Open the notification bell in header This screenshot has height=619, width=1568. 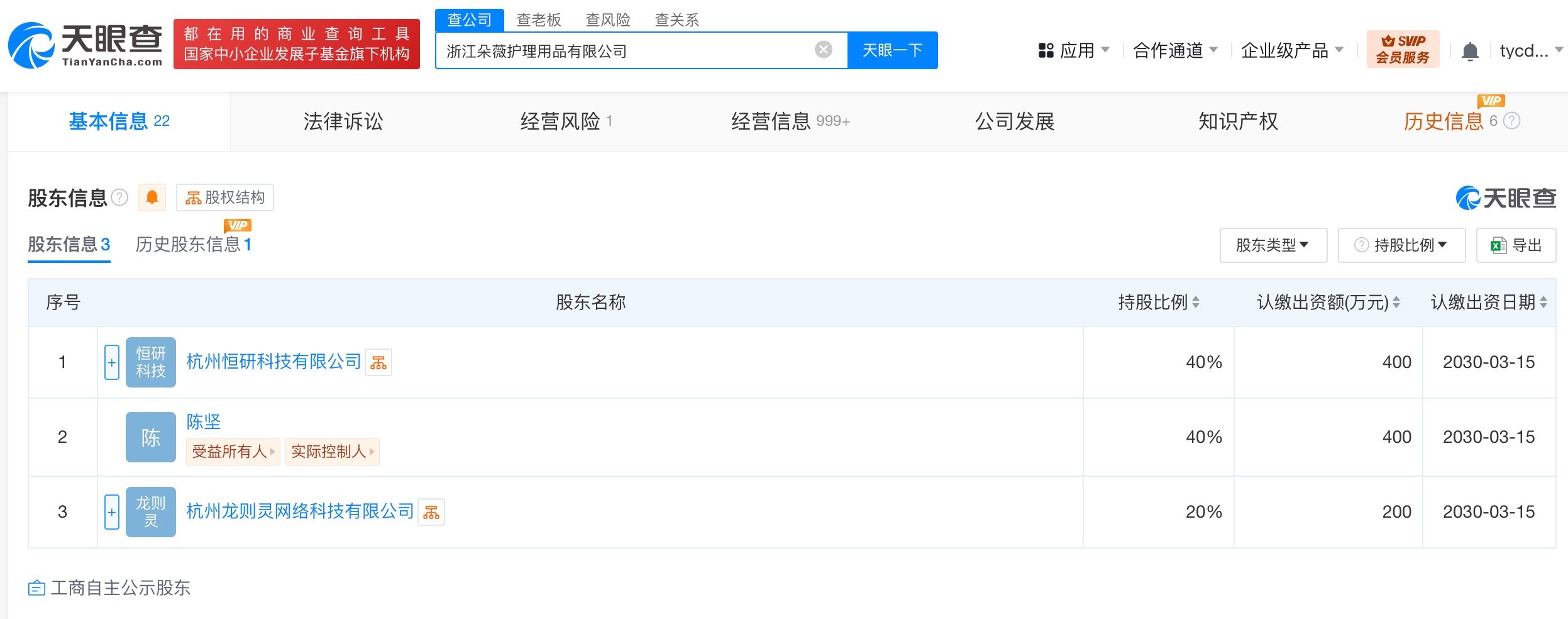(x=1470, y=51)
